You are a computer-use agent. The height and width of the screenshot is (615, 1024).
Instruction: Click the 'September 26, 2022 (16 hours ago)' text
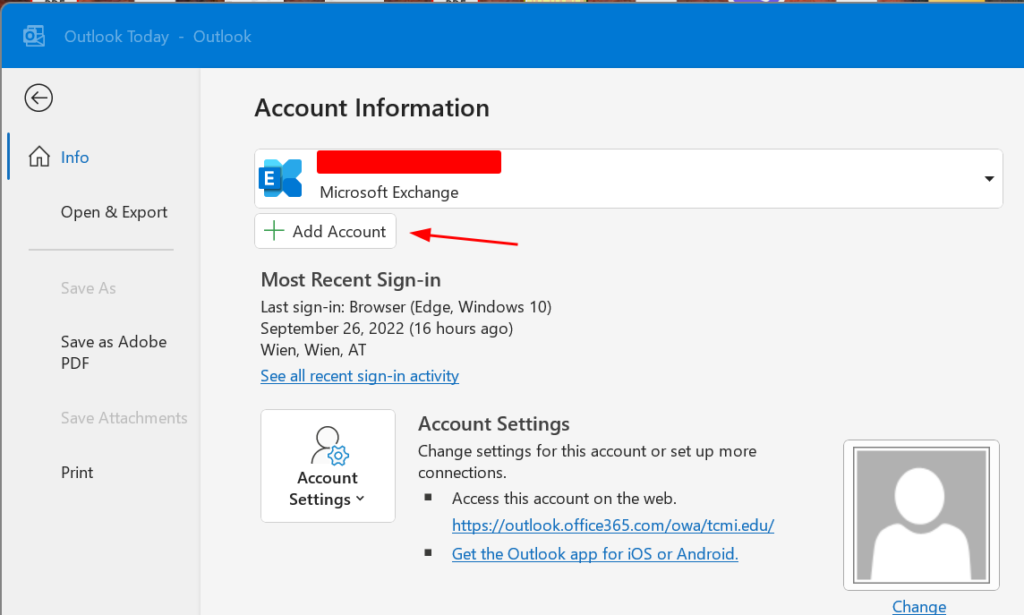click(x=387, y=328)
